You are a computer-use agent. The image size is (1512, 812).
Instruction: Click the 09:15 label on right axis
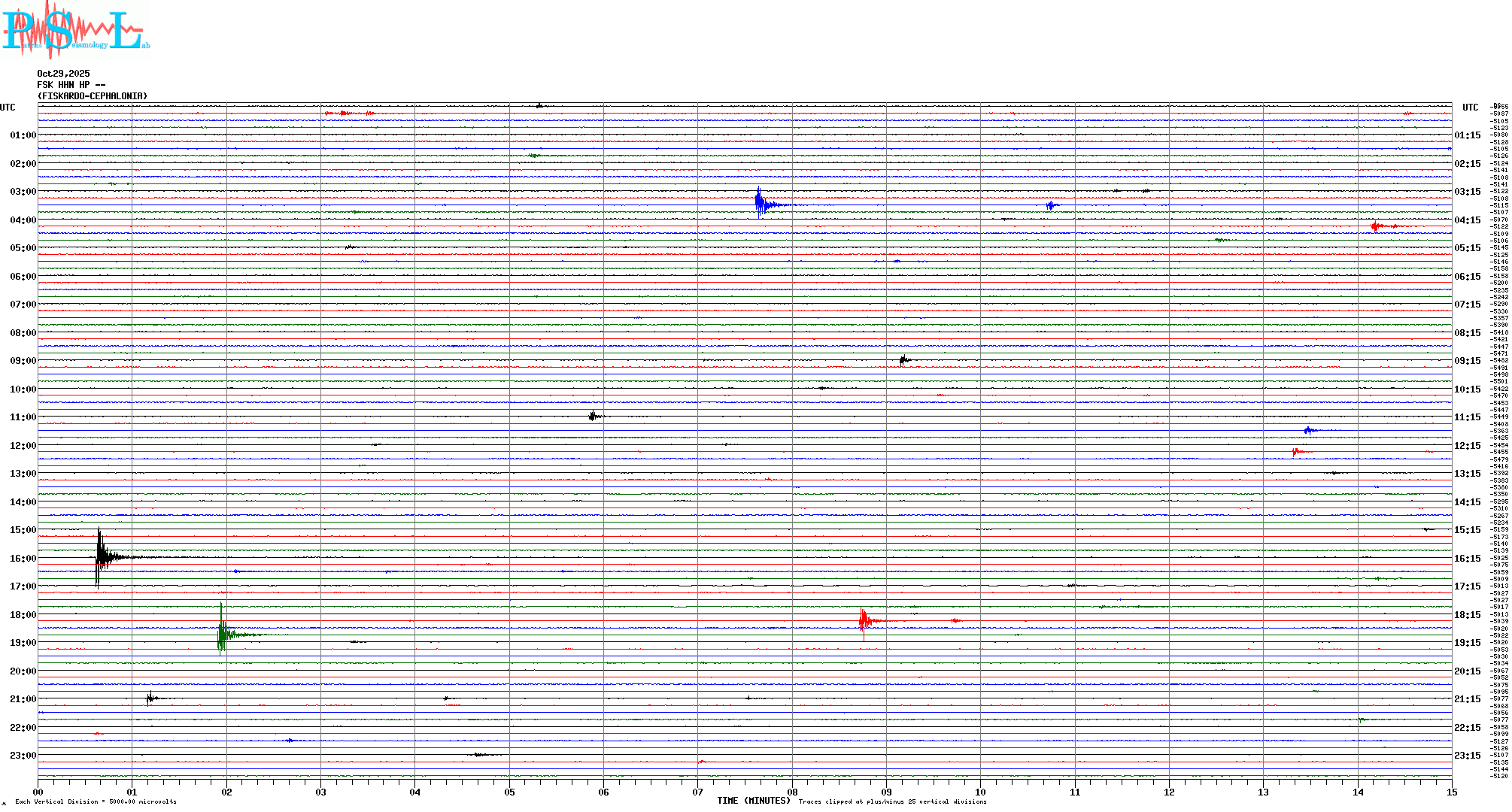1467,361
